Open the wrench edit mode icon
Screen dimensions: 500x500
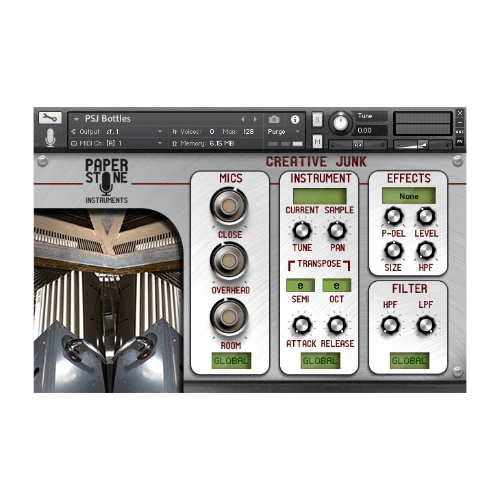(x=50, y=118)
